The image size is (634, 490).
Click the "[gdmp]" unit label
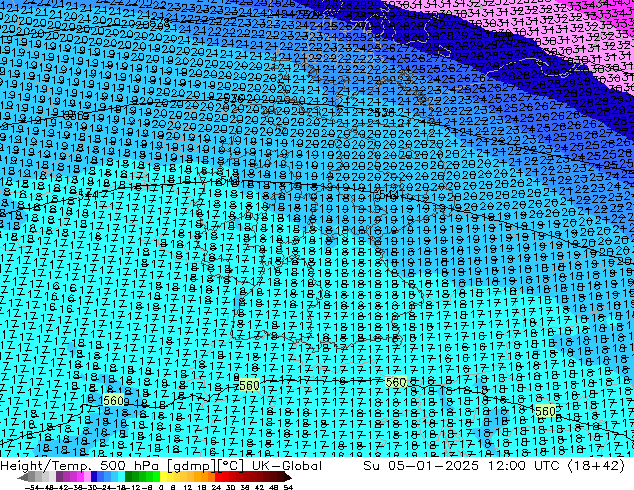192,466
